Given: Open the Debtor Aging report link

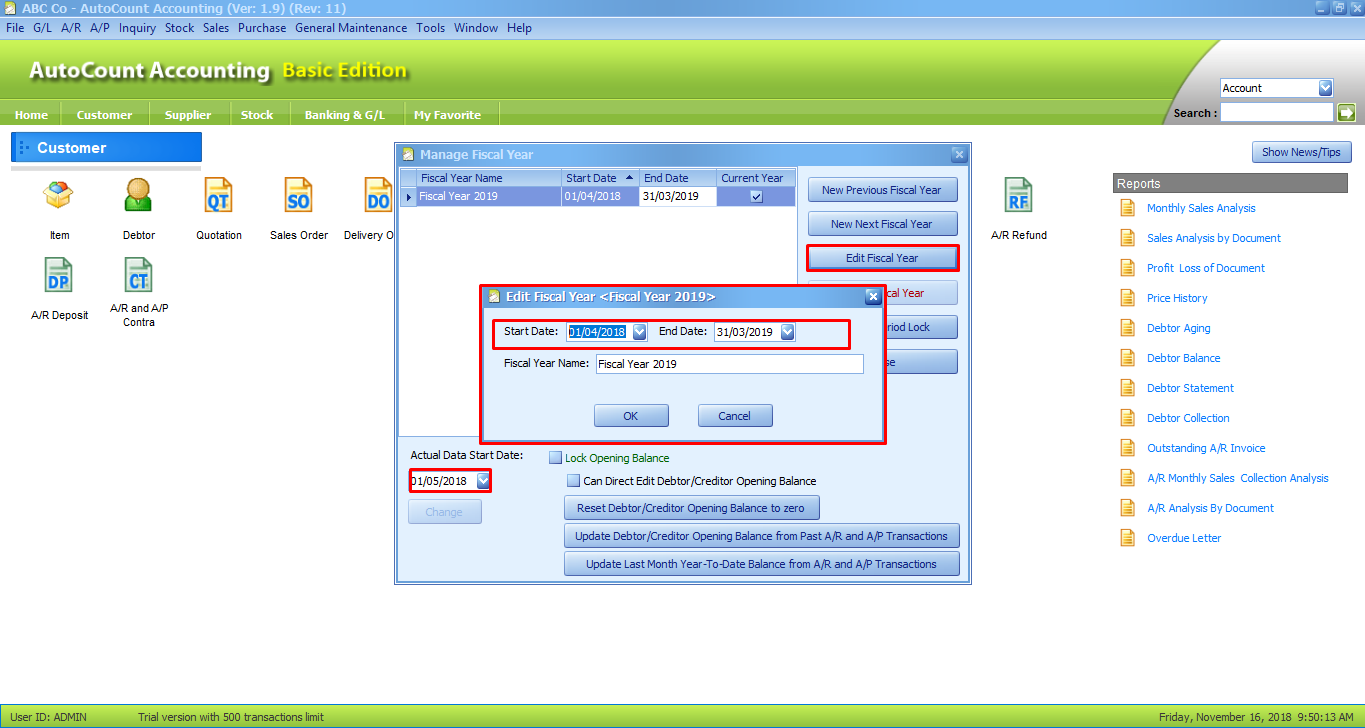Looking at the screenshot, I should 1178,328.
